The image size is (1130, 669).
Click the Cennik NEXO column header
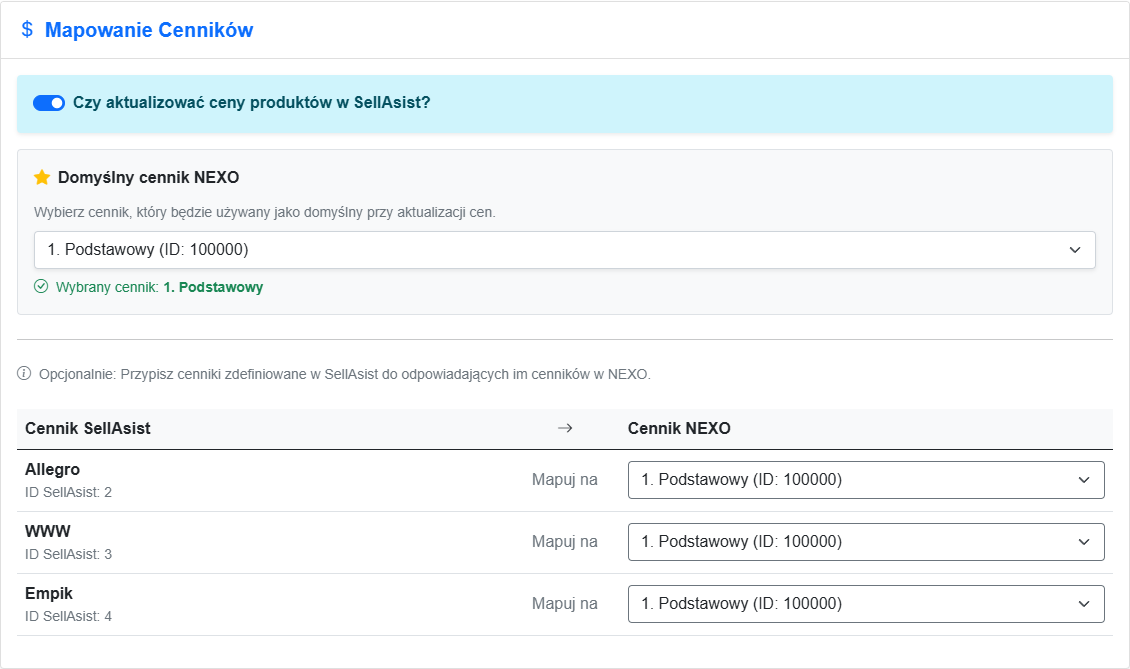coord(679,429)
